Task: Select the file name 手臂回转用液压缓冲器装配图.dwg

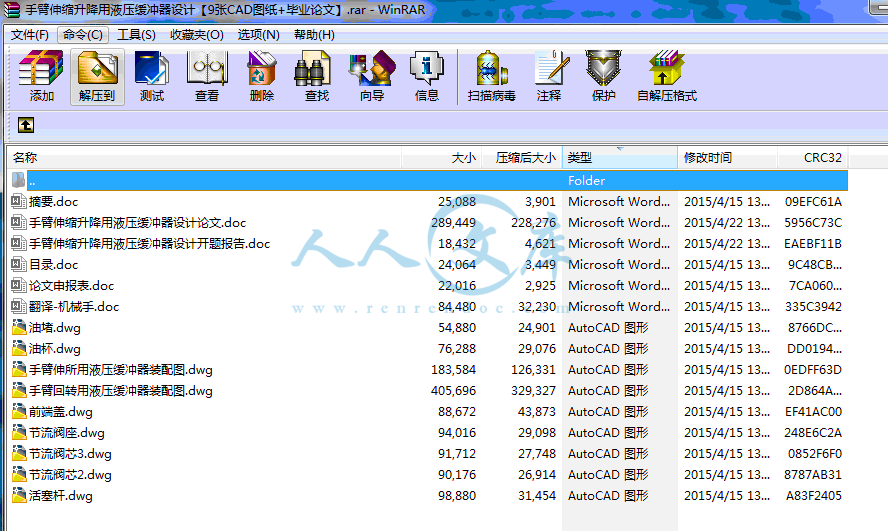Action: point(121,391)
